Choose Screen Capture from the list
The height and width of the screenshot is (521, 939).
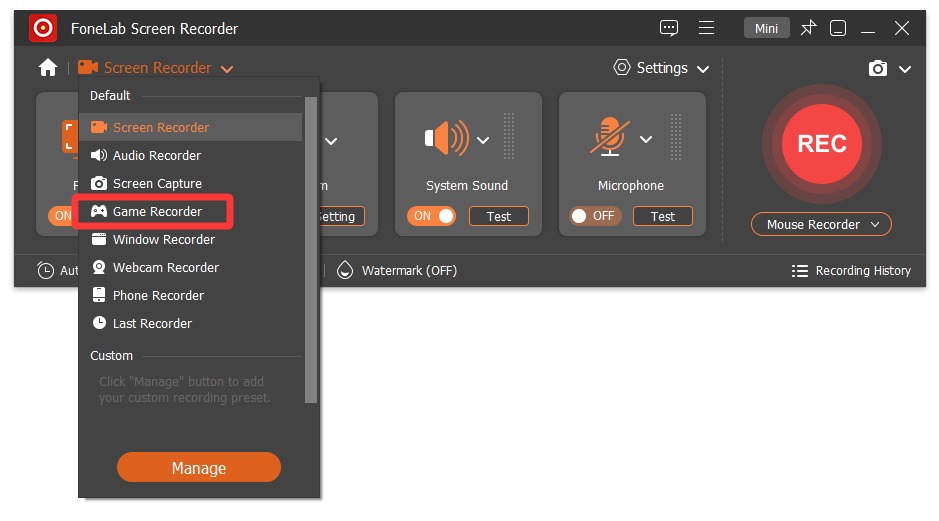190,183
